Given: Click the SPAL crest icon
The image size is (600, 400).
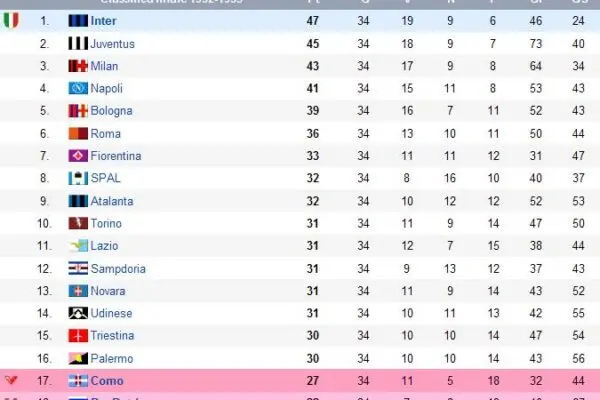Looking at the screenshot, I should click(78, 178).
